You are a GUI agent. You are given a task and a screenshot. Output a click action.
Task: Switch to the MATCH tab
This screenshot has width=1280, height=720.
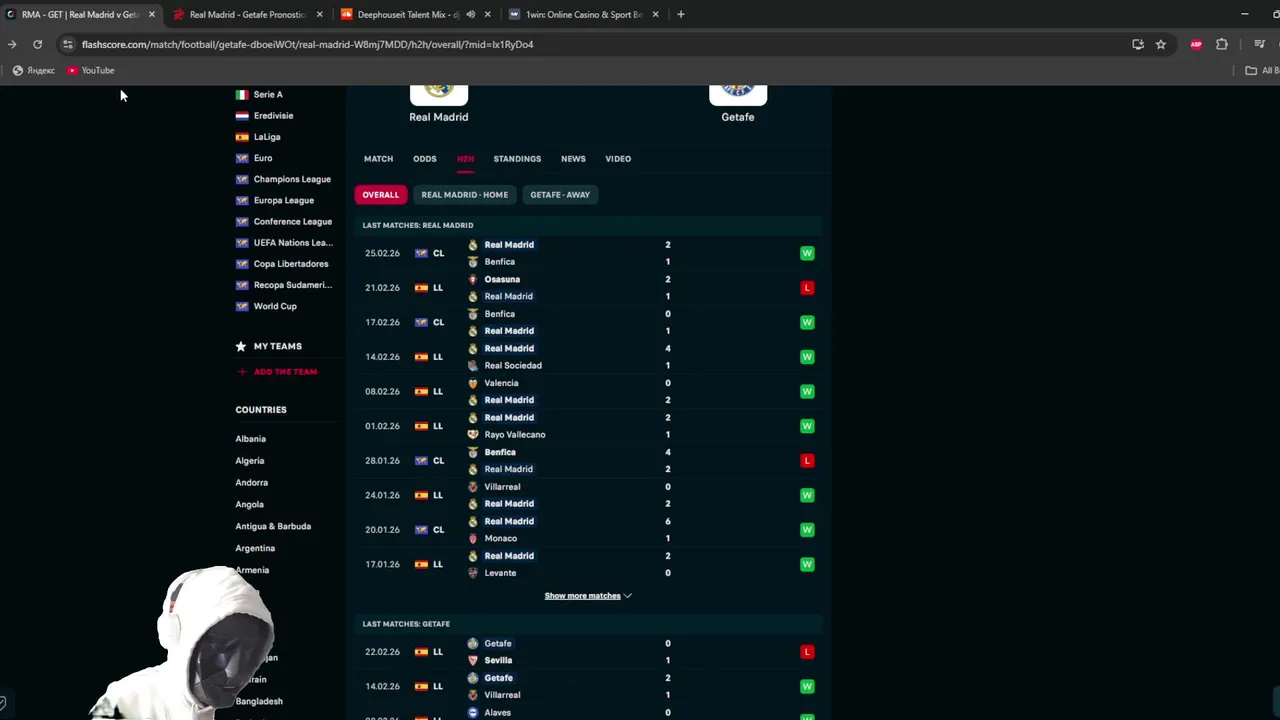pyautogui.click(x=378, y=159)
